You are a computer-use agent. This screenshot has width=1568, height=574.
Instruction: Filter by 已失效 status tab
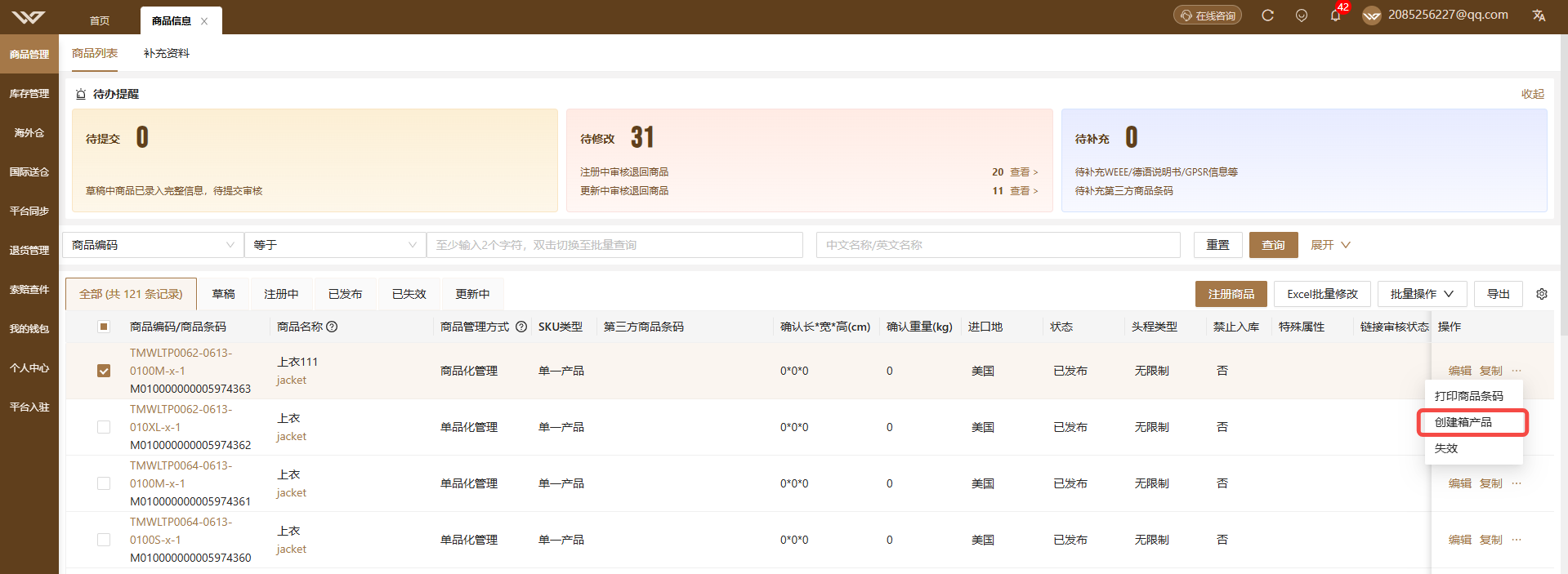pos(409,294)
